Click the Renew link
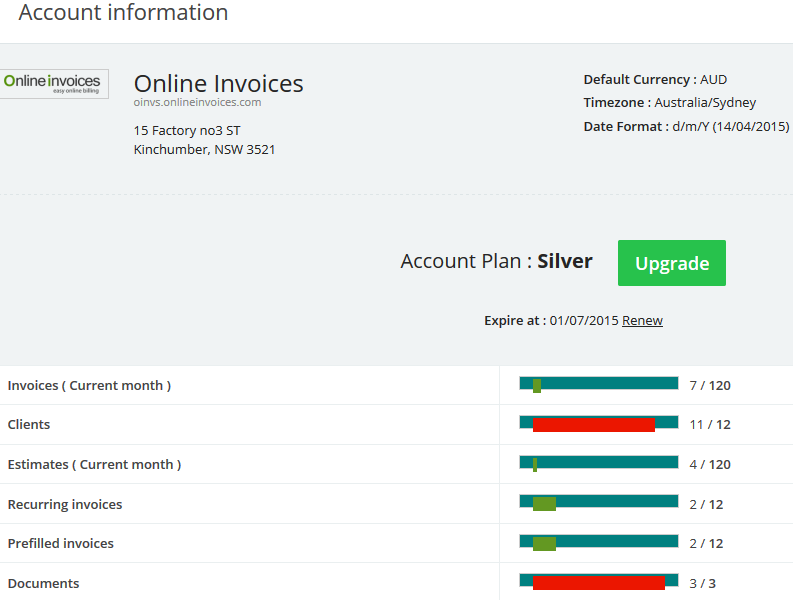 [x=642, y=321]
